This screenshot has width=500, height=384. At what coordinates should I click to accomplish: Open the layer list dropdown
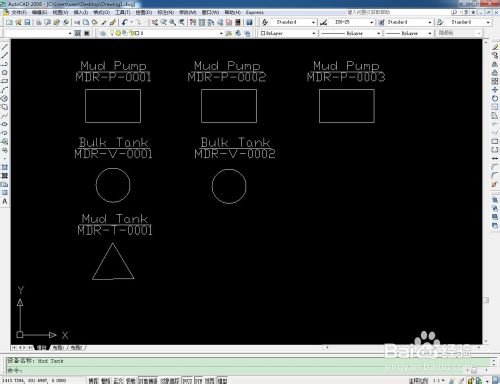(x=221, y=33)
